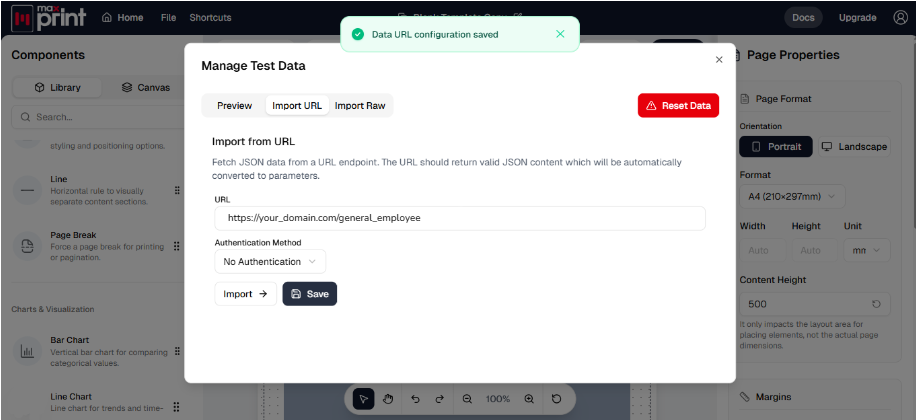Choose Landscape orientation
This screenshot has width=916, height=420.
click(853, 147)
